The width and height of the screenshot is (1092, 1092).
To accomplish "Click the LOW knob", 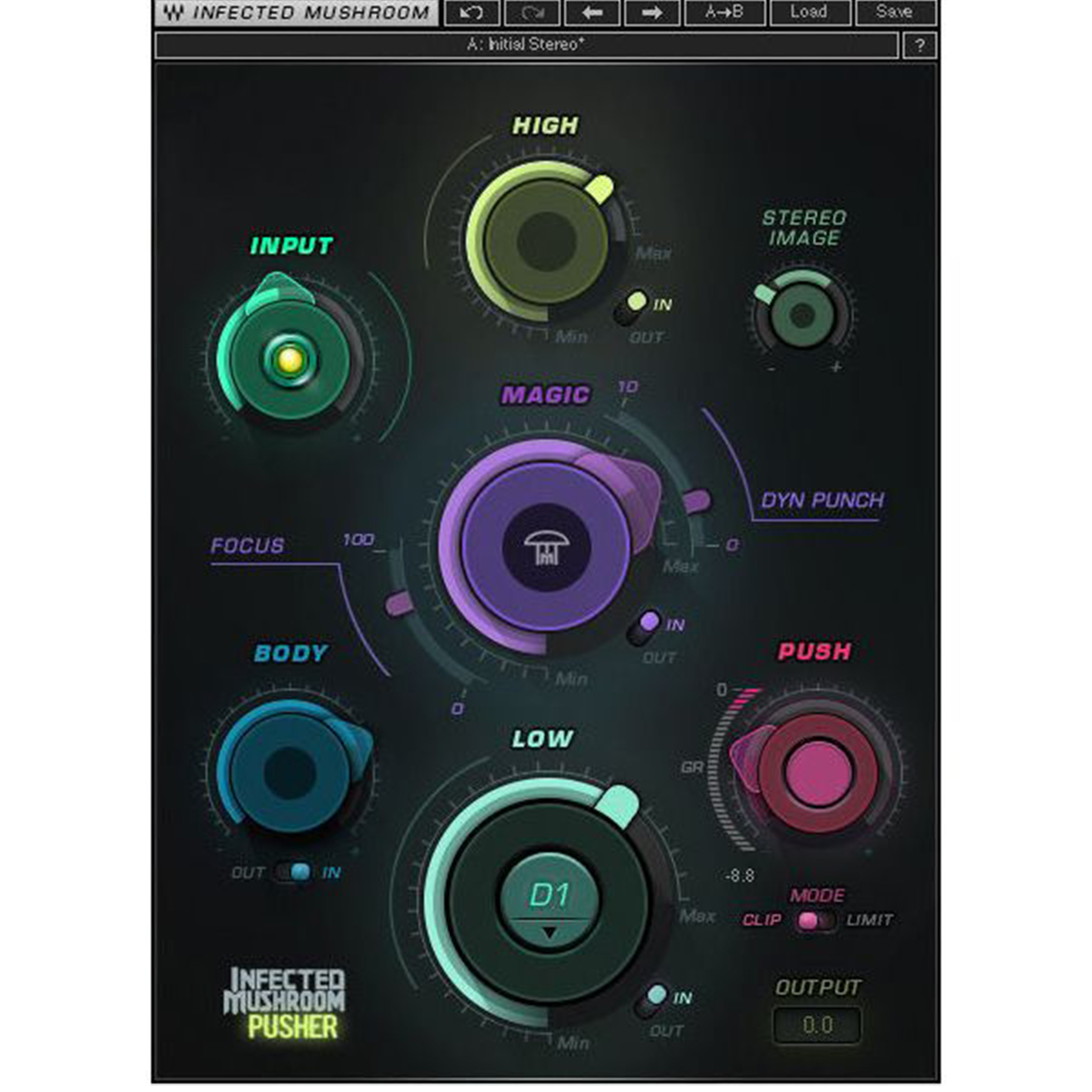I will click(548, 902).
